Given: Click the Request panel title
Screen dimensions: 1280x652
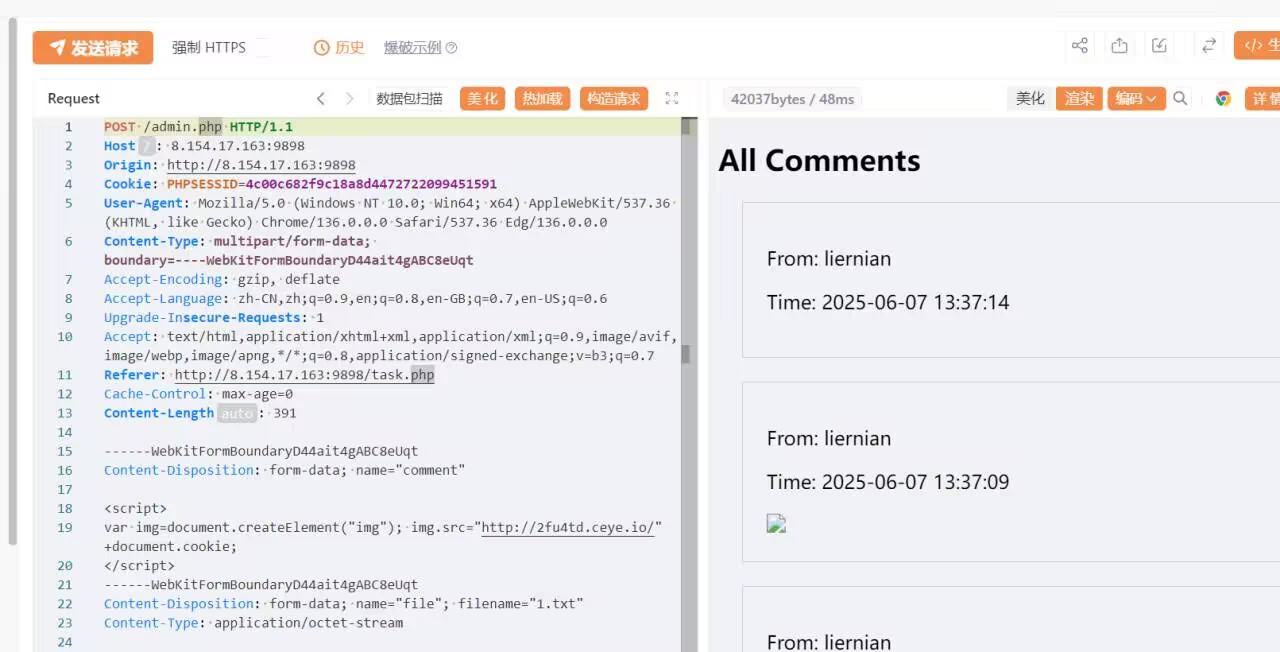Looking at the screenshot, I should (74, 98).
